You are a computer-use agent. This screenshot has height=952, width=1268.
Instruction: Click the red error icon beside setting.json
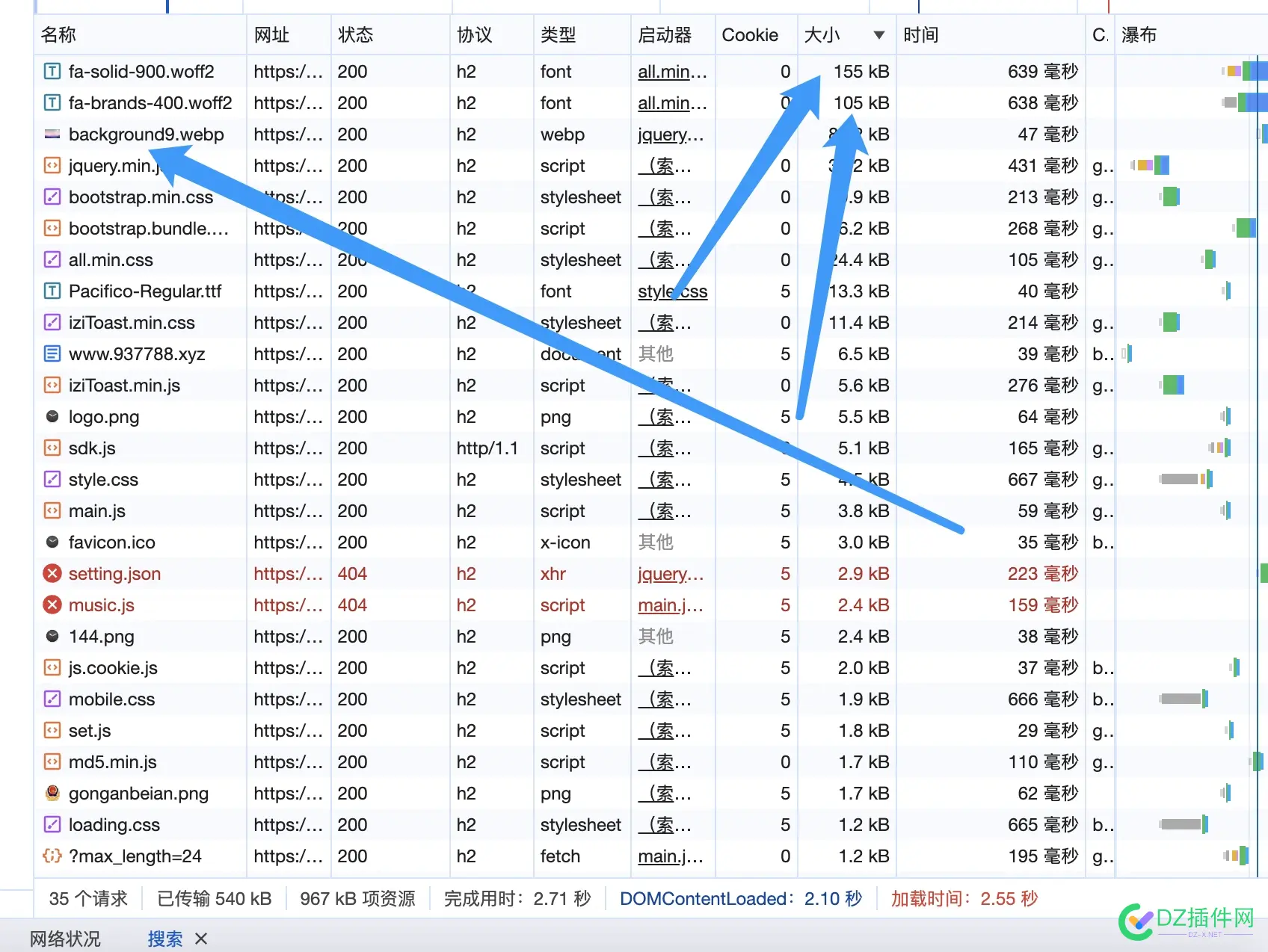(52, 574)
